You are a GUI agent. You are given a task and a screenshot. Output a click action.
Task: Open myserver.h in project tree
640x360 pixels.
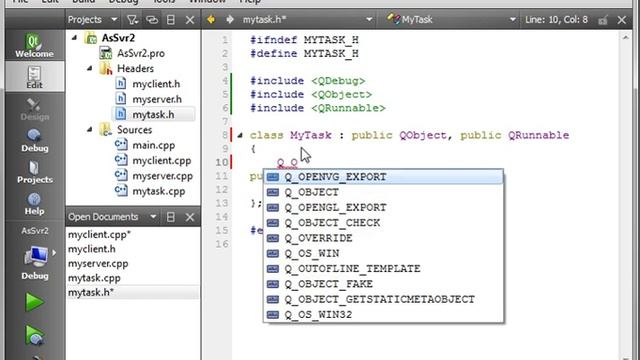157,99
